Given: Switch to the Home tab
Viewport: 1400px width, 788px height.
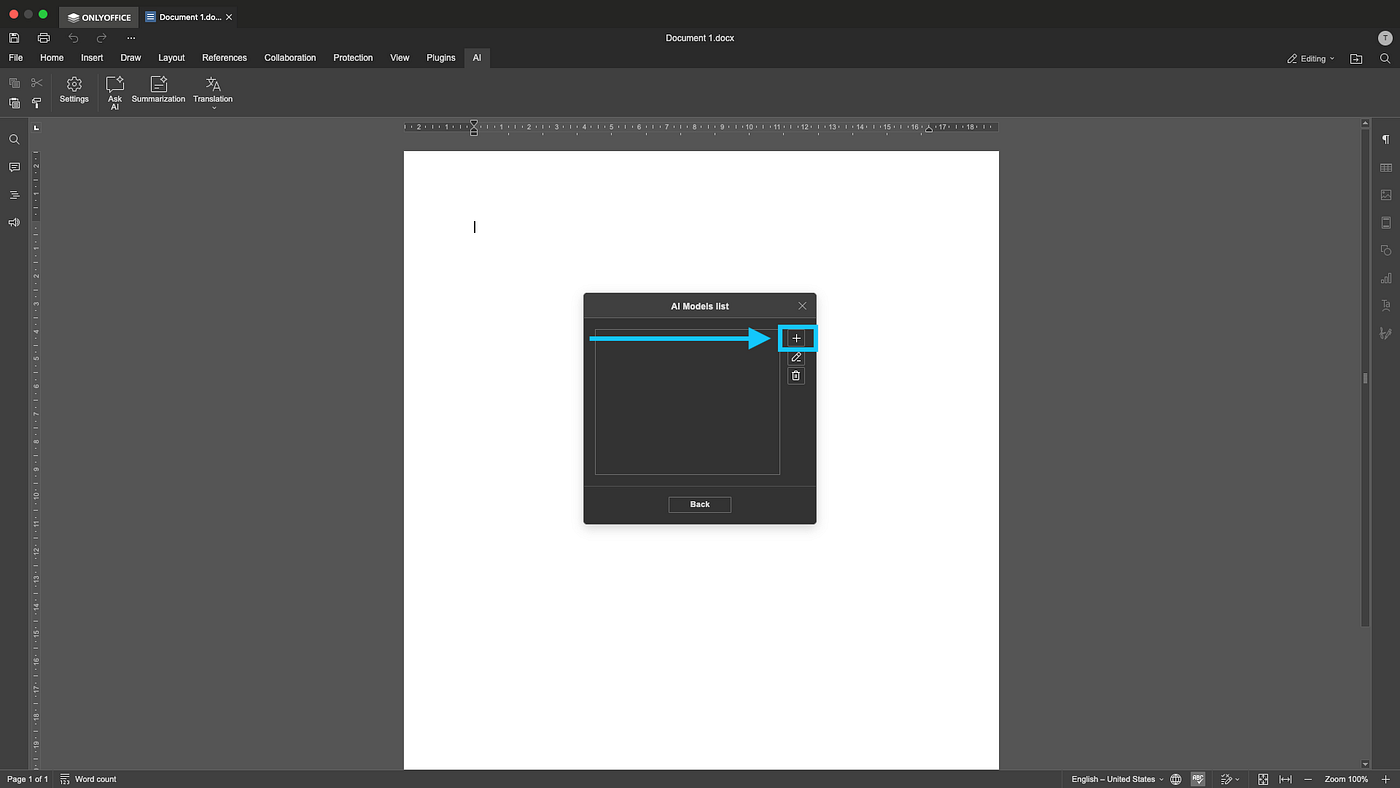Looking at the screenshot, I should point(52,58).
